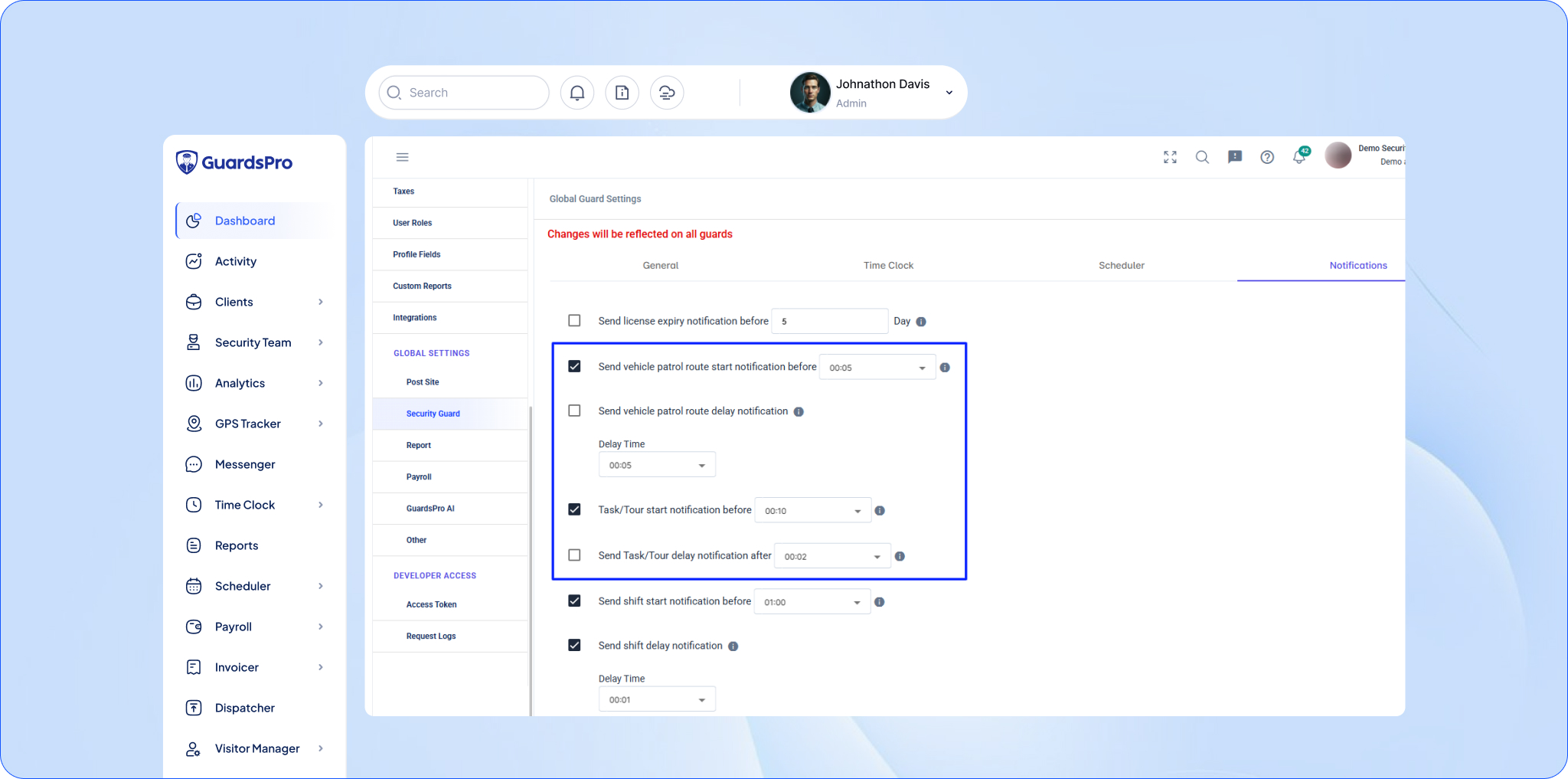
Task: Open shift start time dropdown 01:00
Action: coord(812,602)
